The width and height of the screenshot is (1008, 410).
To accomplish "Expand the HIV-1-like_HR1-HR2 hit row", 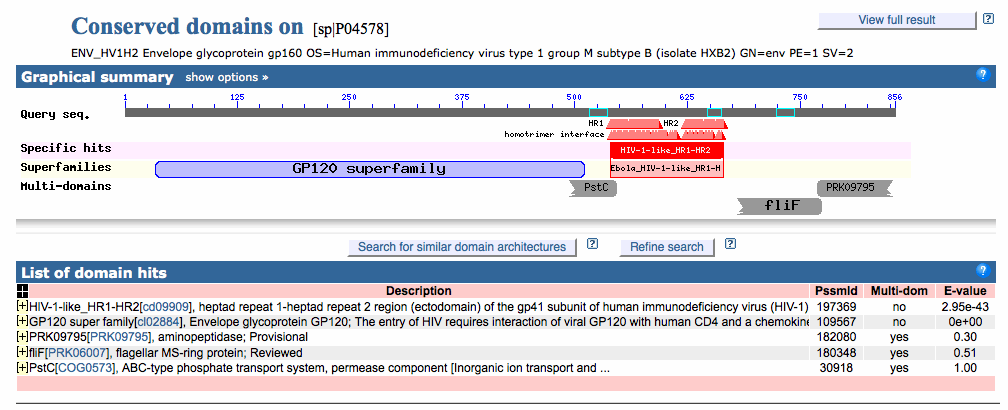I will pos(23,306).
